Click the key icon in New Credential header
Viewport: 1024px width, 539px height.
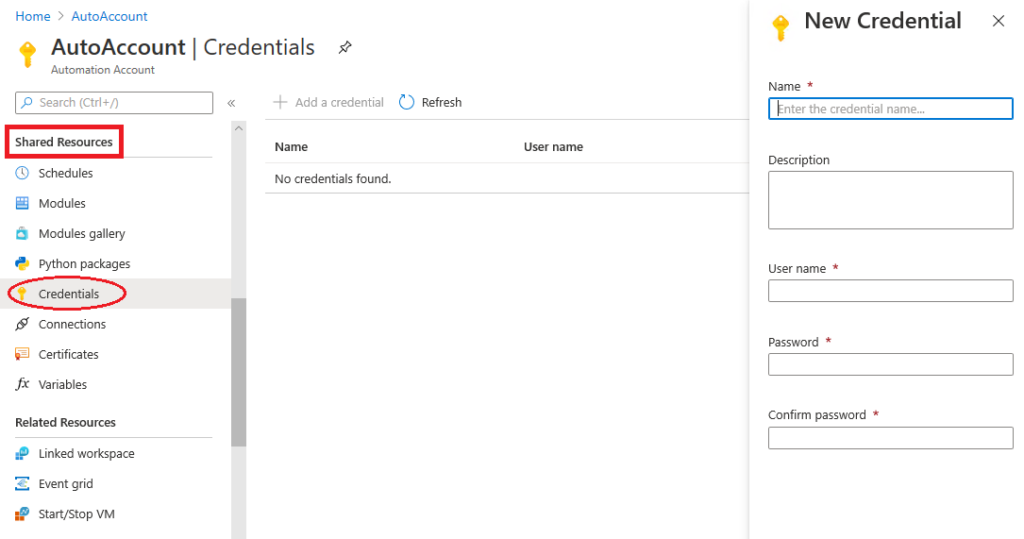[x=780, y=27]
